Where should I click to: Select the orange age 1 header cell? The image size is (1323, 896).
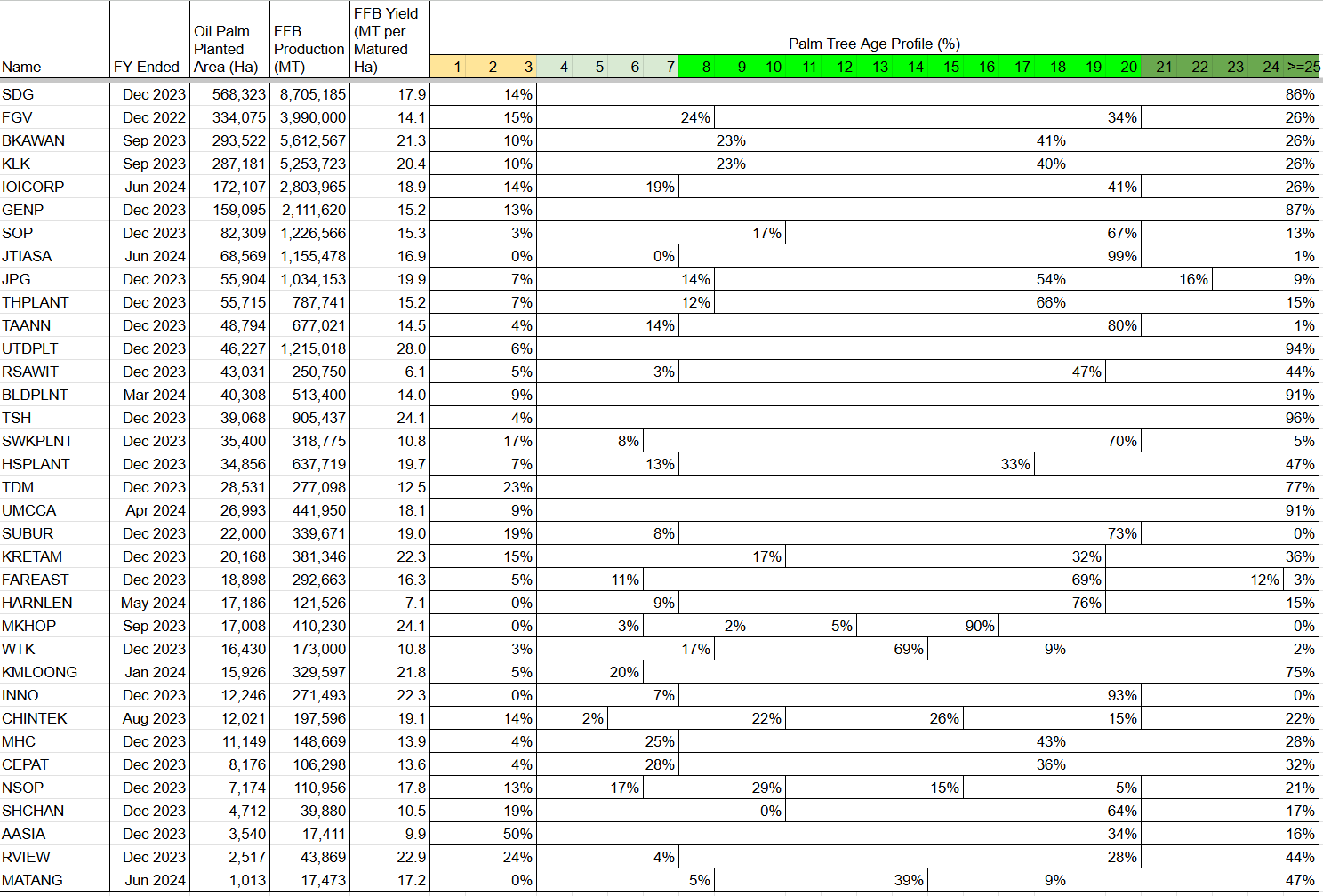pyautogui.click(x=448, y=67)
